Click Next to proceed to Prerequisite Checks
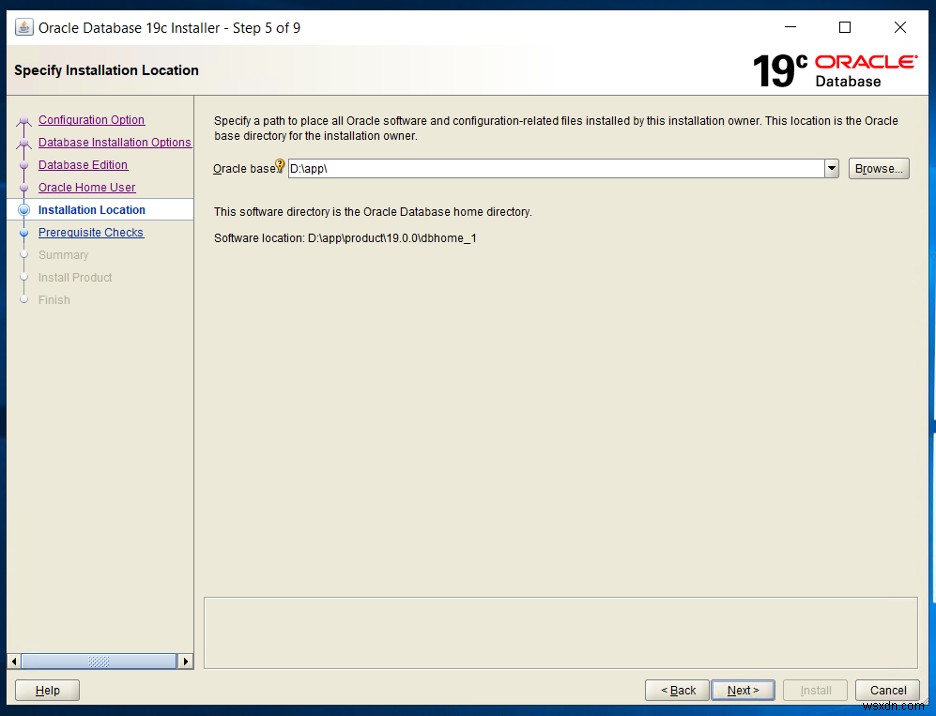This screenshot has width=936, height=716. pyautogui.click(x=742, y=690)
